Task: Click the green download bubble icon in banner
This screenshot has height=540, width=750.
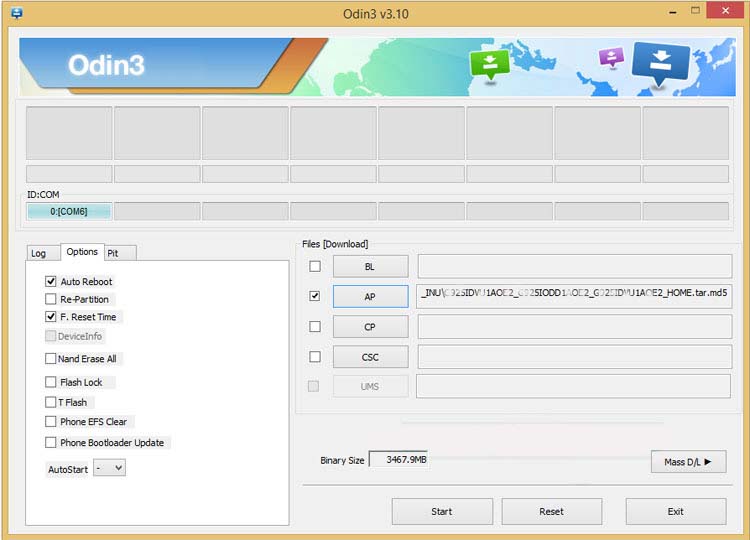Action: tap(490, 65)
